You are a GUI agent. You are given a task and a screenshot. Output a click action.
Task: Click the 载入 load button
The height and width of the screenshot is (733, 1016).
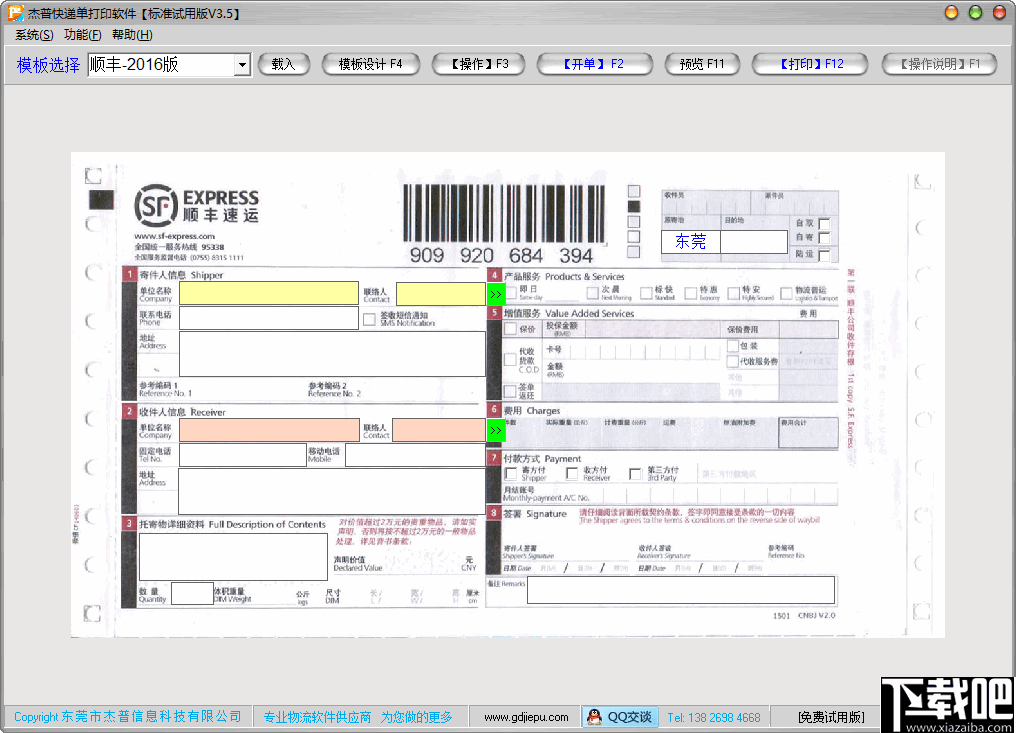point(284,64)
